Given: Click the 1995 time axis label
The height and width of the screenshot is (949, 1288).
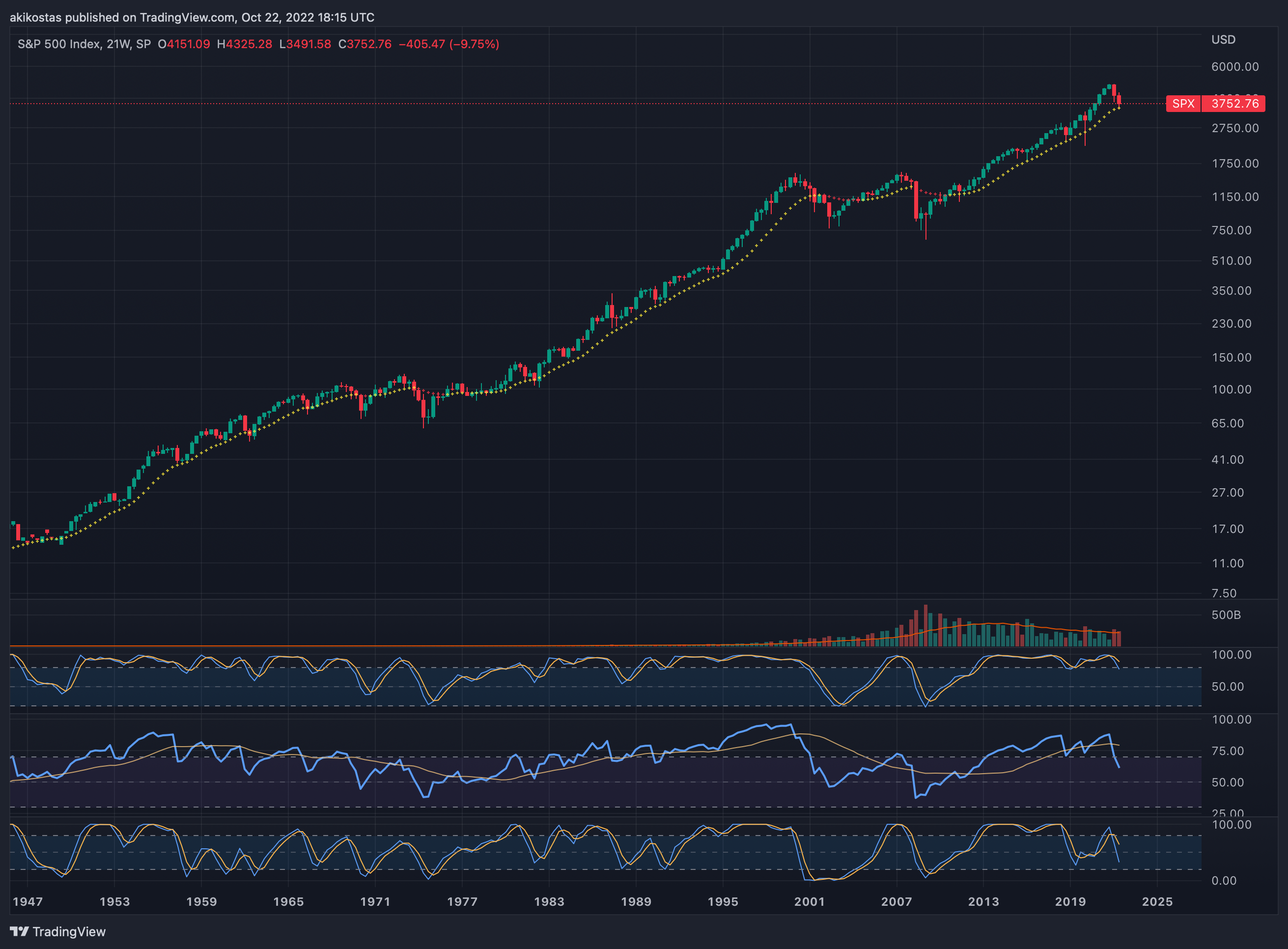Looking at the screenshot, I should point(723,902).
